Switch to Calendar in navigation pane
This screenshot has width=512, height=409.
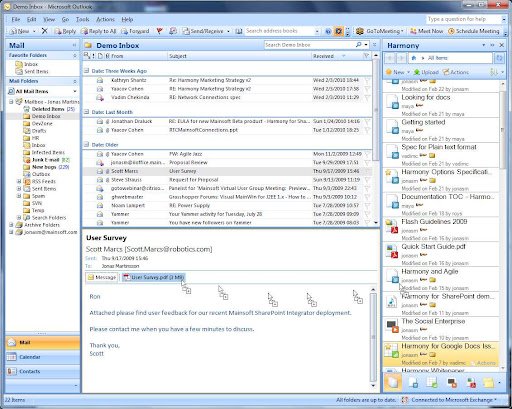tap(43, 357)
